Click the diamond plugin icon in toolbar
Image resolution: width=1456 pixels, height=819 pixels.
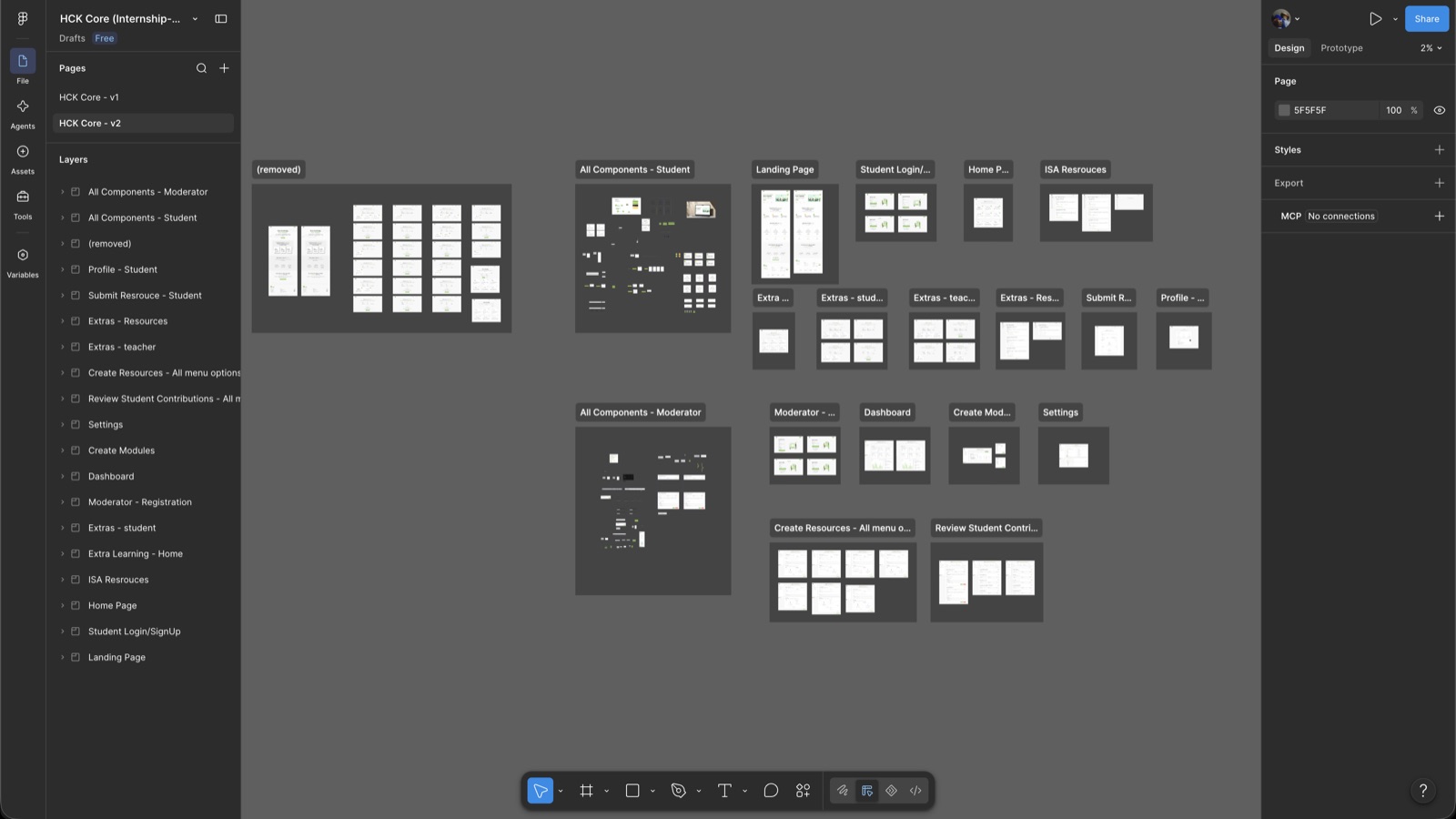point(892,791)
